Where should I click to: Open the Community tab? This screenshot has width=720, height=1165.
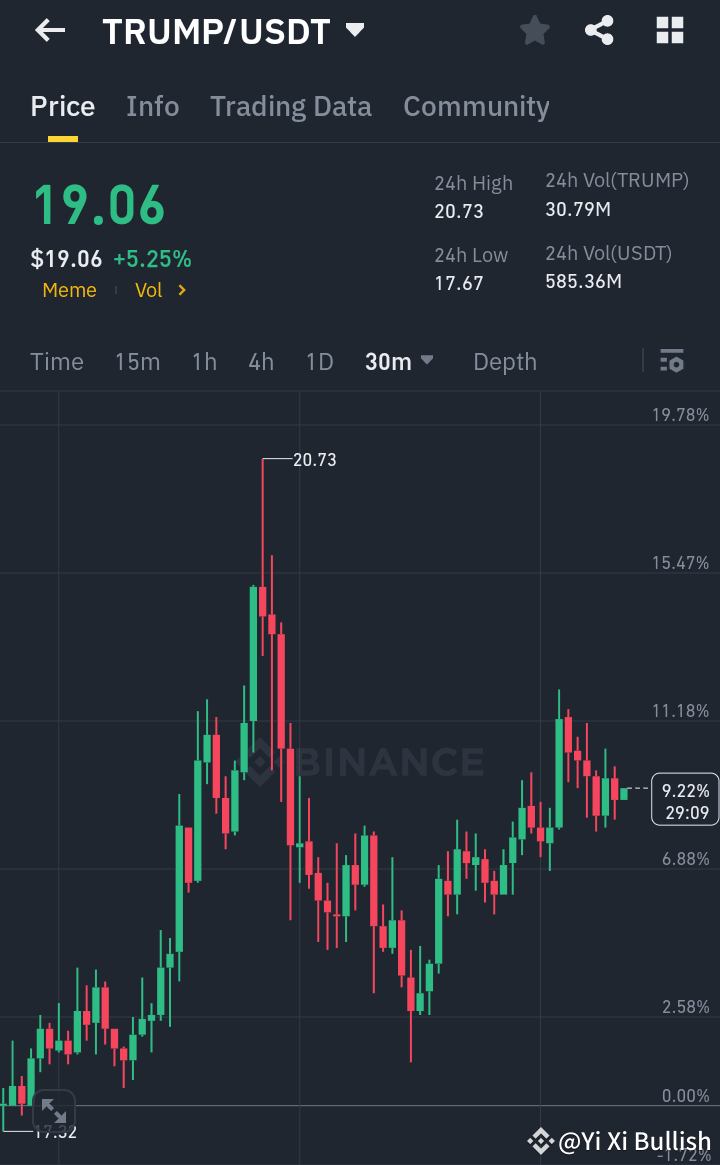[x=476, y=106]
